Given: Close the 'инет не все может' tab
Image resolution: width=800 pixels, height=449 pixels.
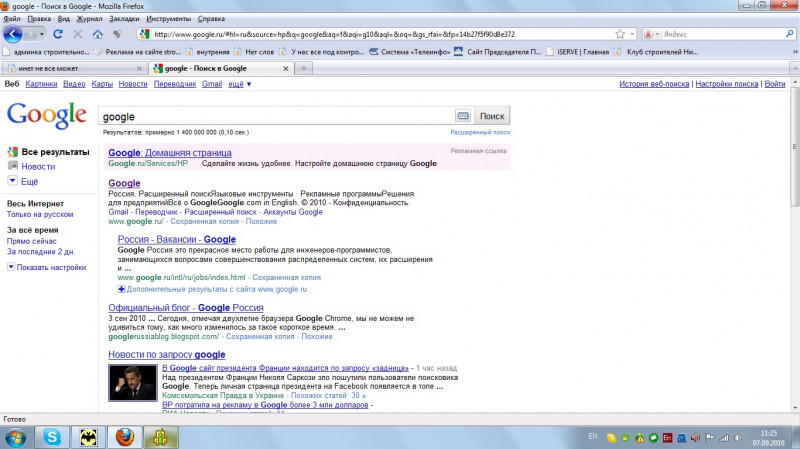Looking at the screenshot, I should point(139,68).
